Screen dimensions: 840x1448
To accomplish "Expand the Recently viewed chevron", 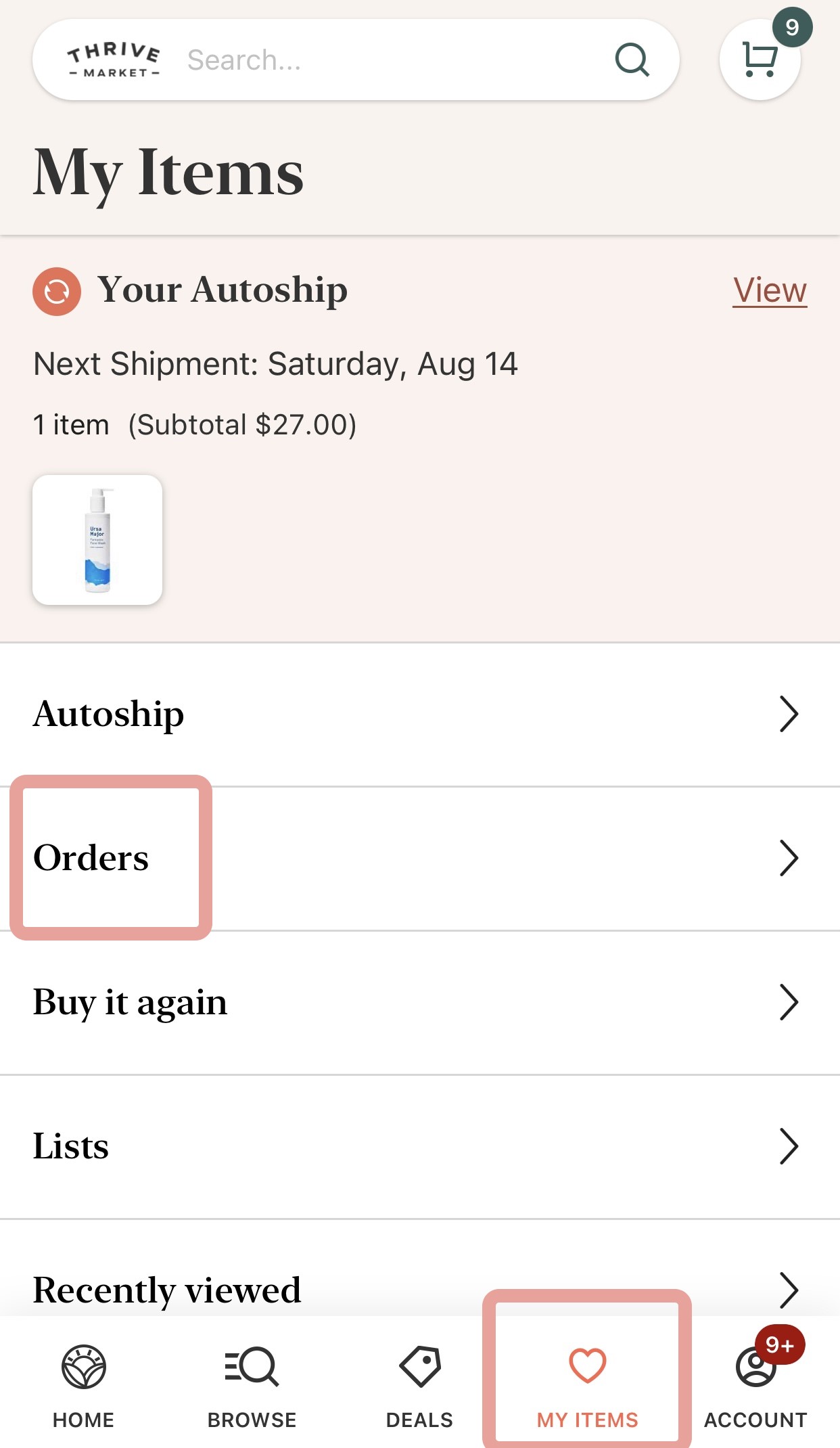I will point(789,1290).
